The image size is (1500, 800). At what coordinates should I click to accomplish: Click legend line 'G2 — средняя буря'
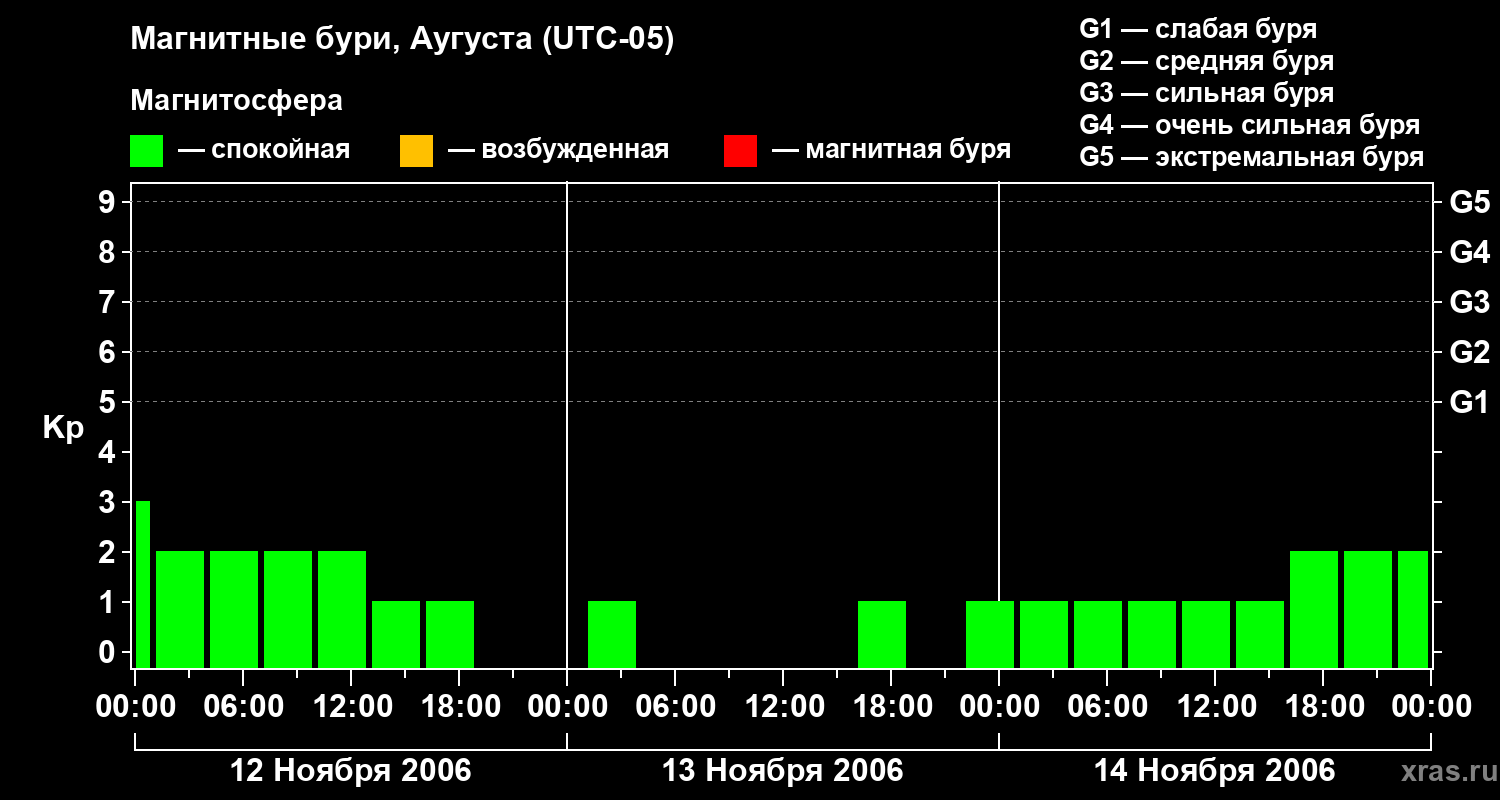[1207, 61]
